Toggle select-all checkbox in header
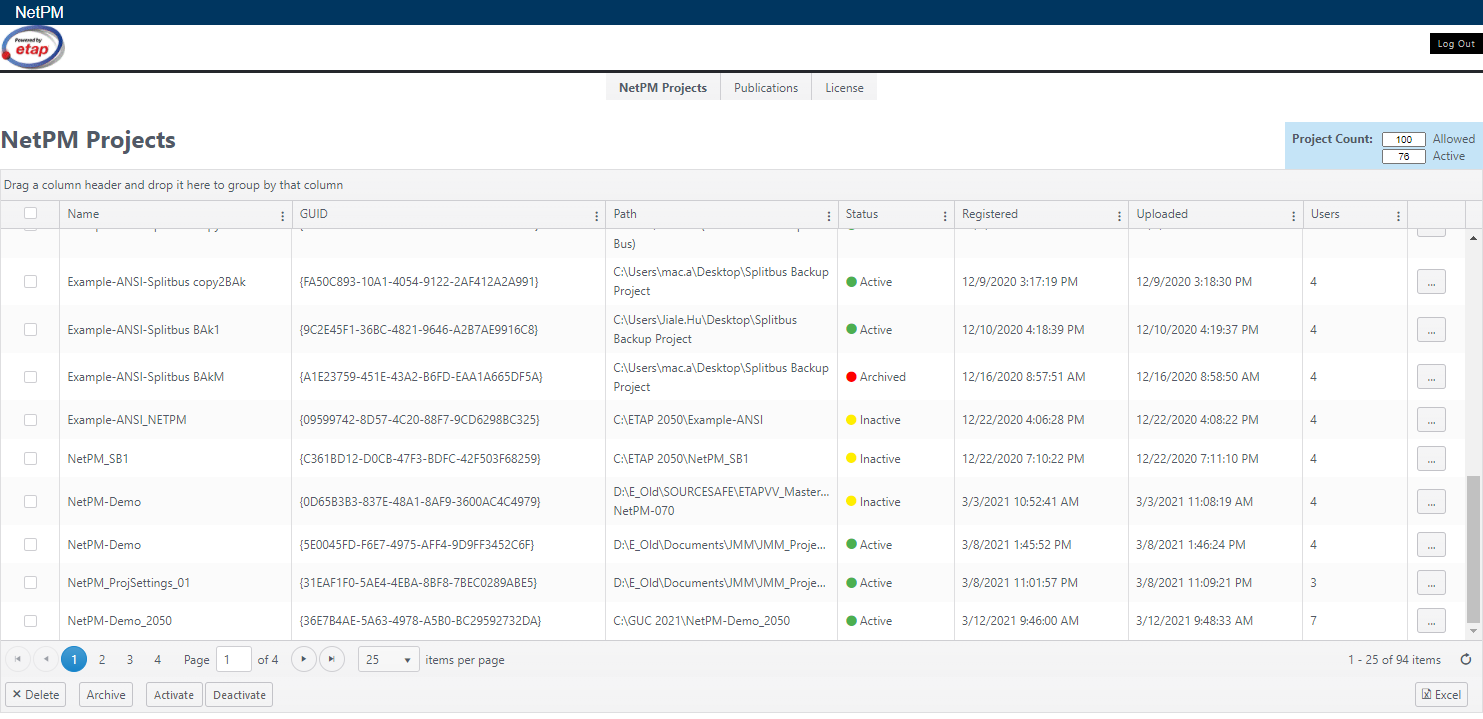The height and width of the screenshot is (719, 1483). tap(31, 213)
